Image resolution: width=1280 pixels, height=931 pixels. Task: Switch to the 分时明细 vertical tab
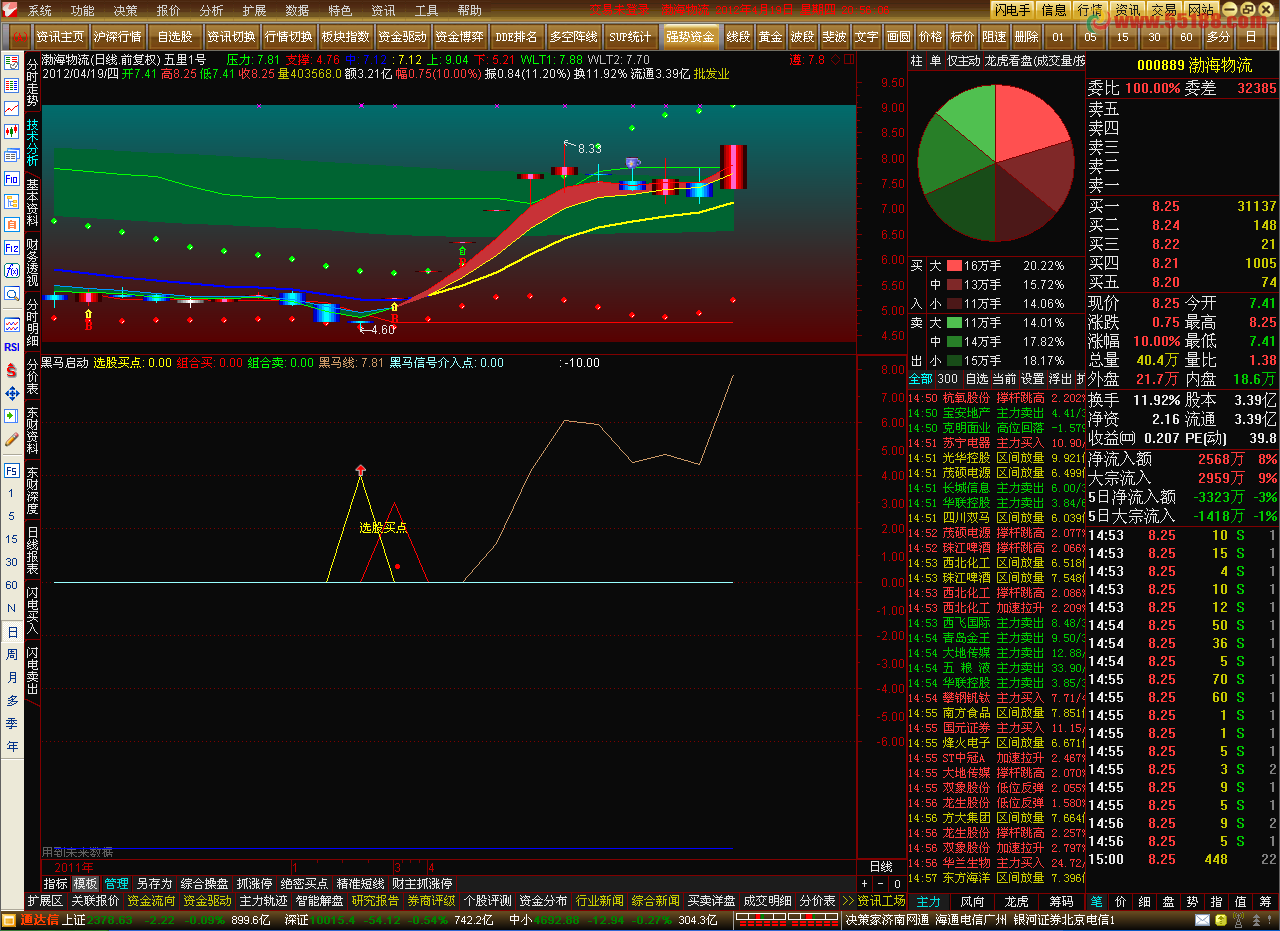tap(32, 321)
